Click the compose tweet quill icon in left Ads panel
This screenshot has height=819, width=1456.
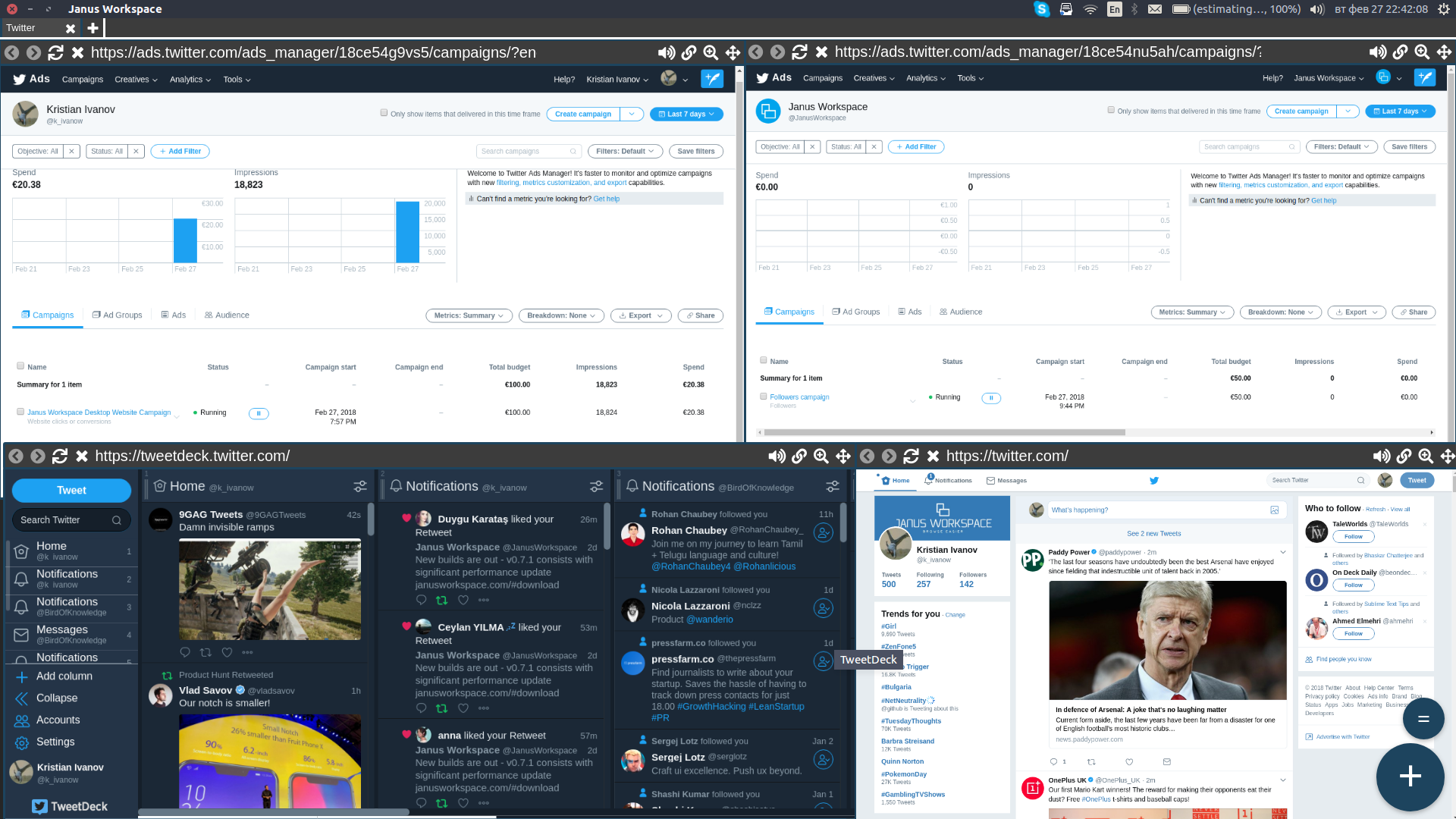(711, 79)
